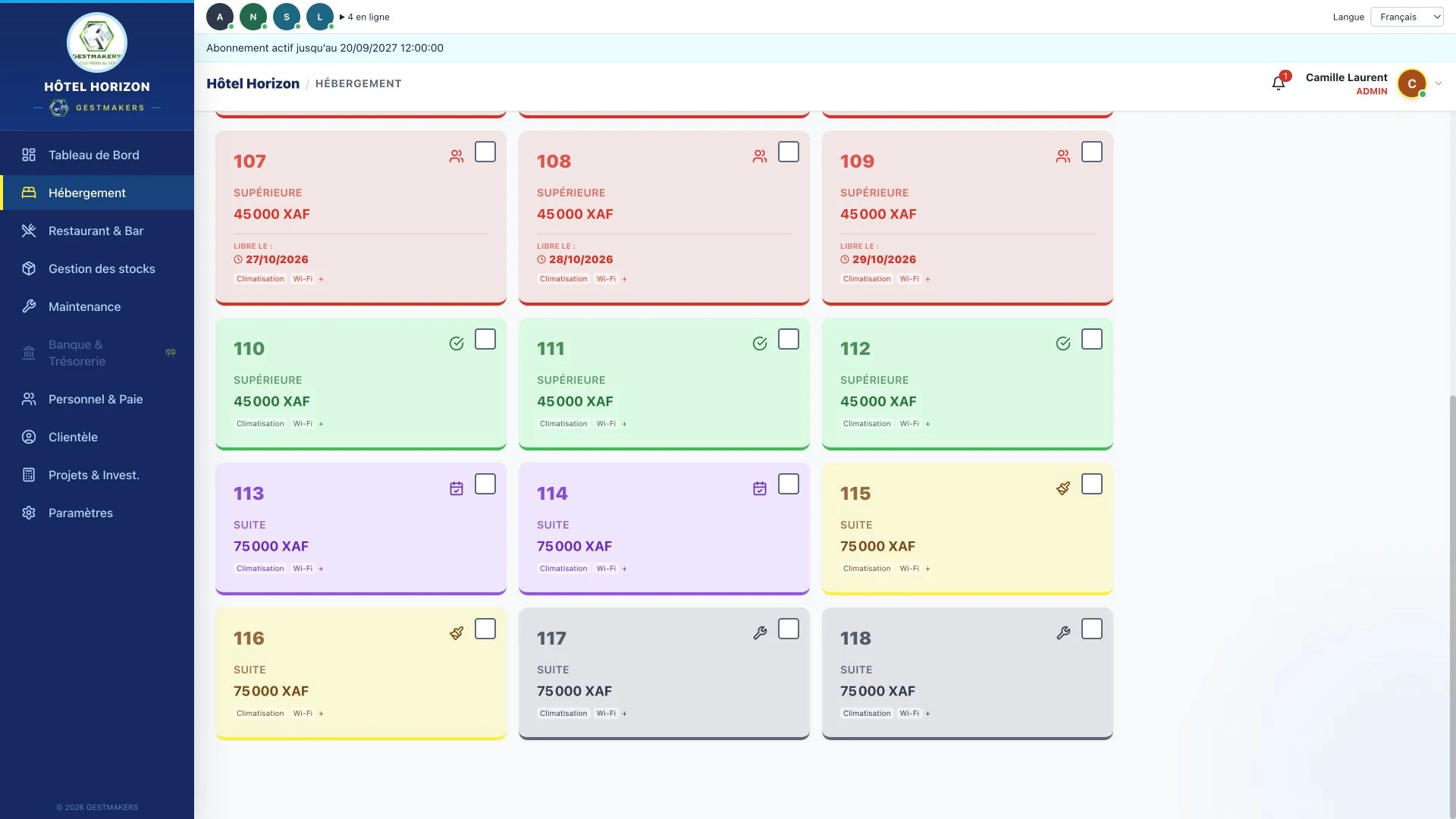The width and height of the screenshot is (1456, 819).
Task: Navigate to Personnel & Paie
Action: click(97, 399)
